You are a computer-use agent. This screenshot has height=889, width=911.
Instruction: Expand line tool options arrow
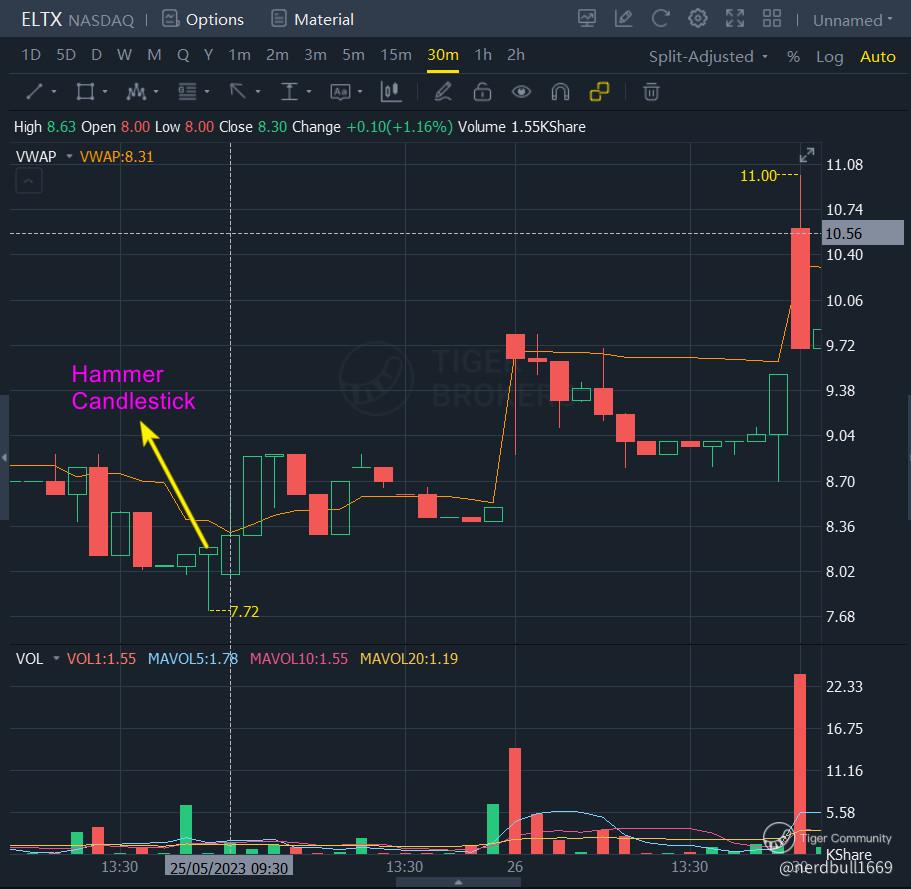click(x=53, y=92)
